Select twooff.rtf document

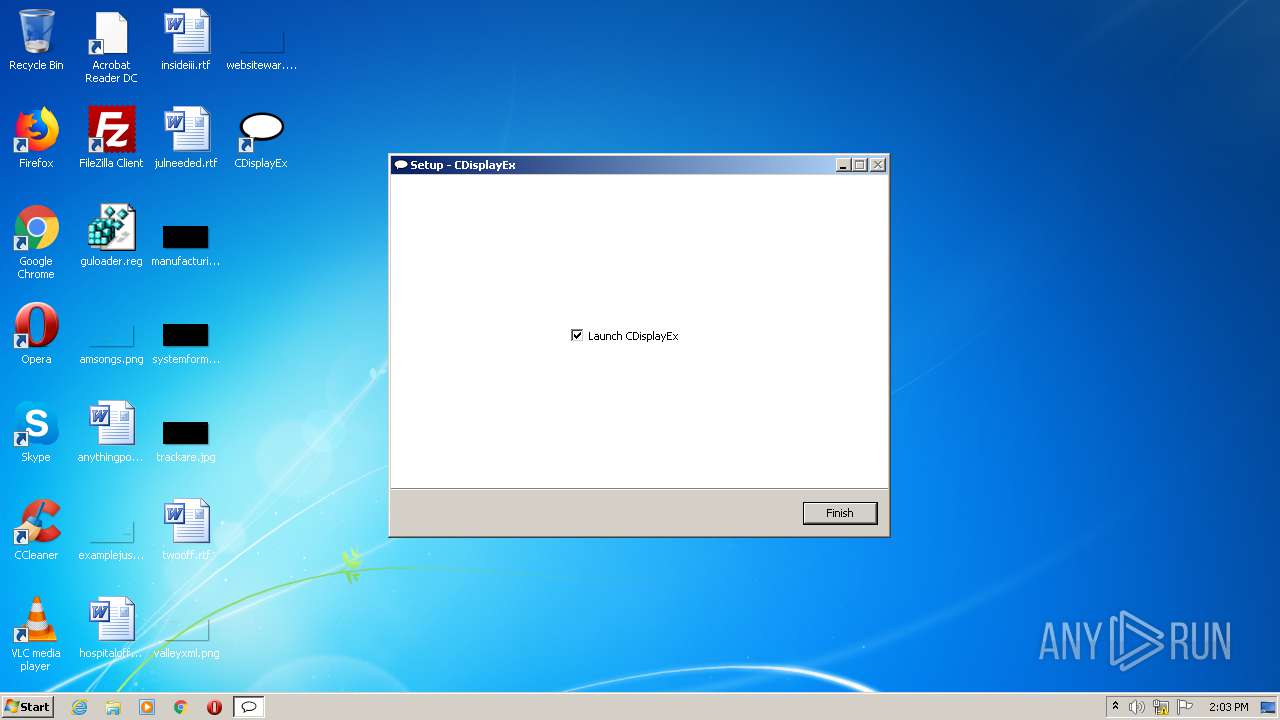[x=186, y=531]
